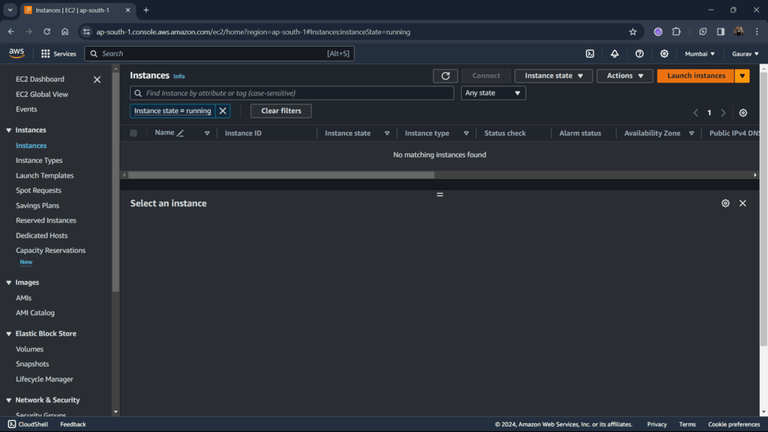
Task: Open table preferences gear next to pagination
Action: point(743,113)
